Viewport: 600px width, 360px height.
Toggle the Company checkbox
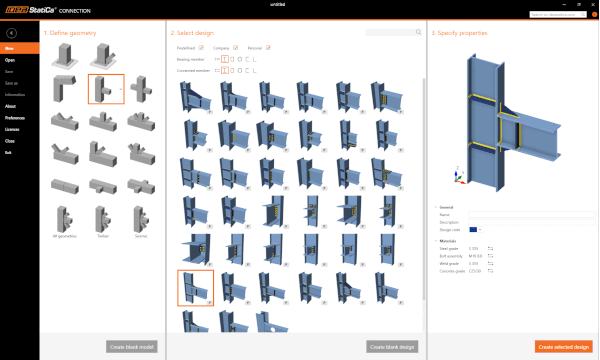tap(235, 48)
